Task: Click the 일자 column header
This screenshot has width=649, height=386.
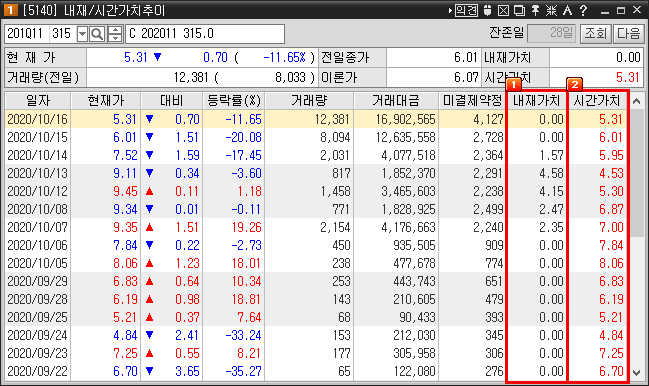Action: pyautogui.click(x=38, y=101)
